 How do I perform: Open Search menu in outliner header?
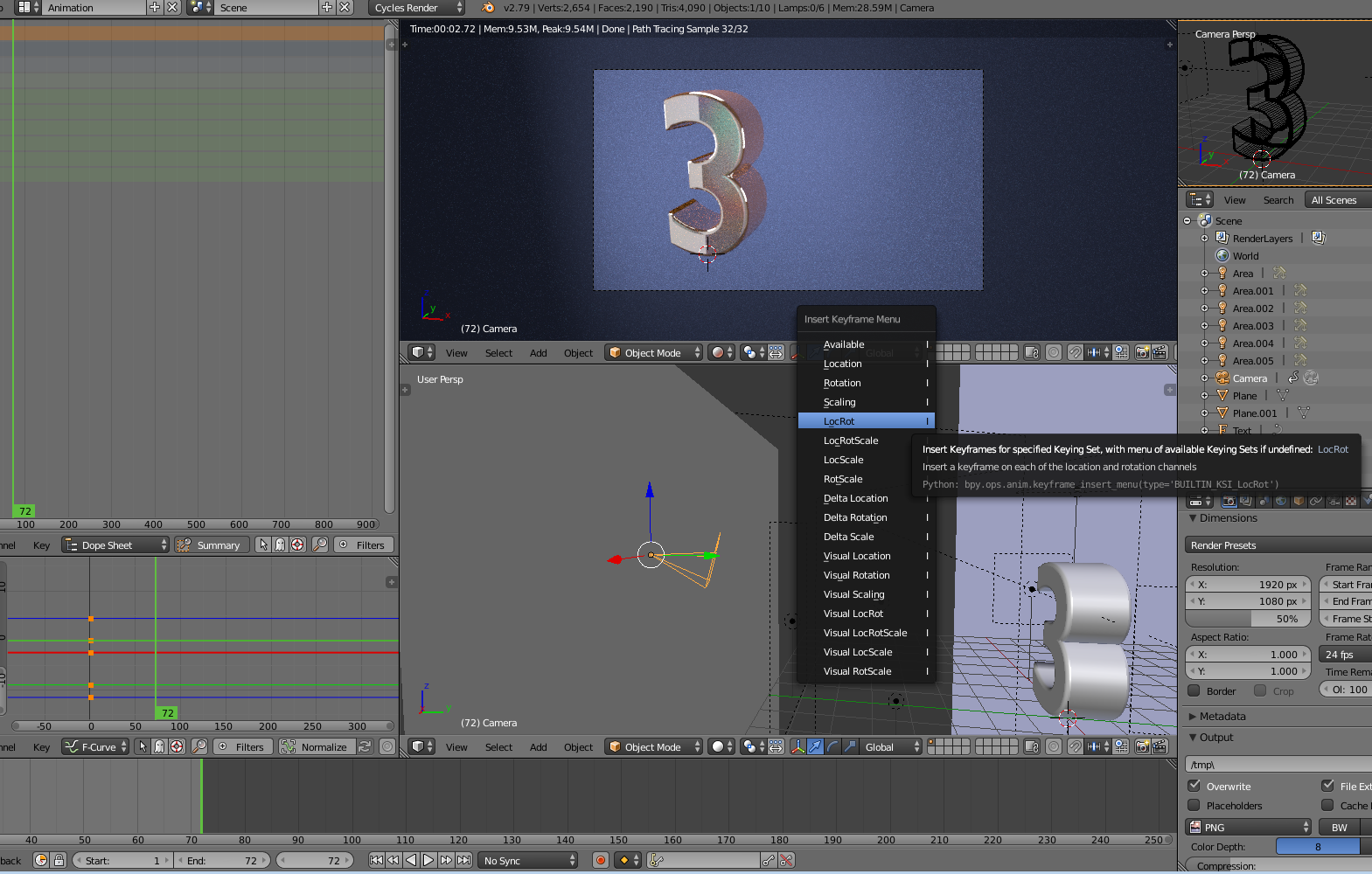[1278, 199]
